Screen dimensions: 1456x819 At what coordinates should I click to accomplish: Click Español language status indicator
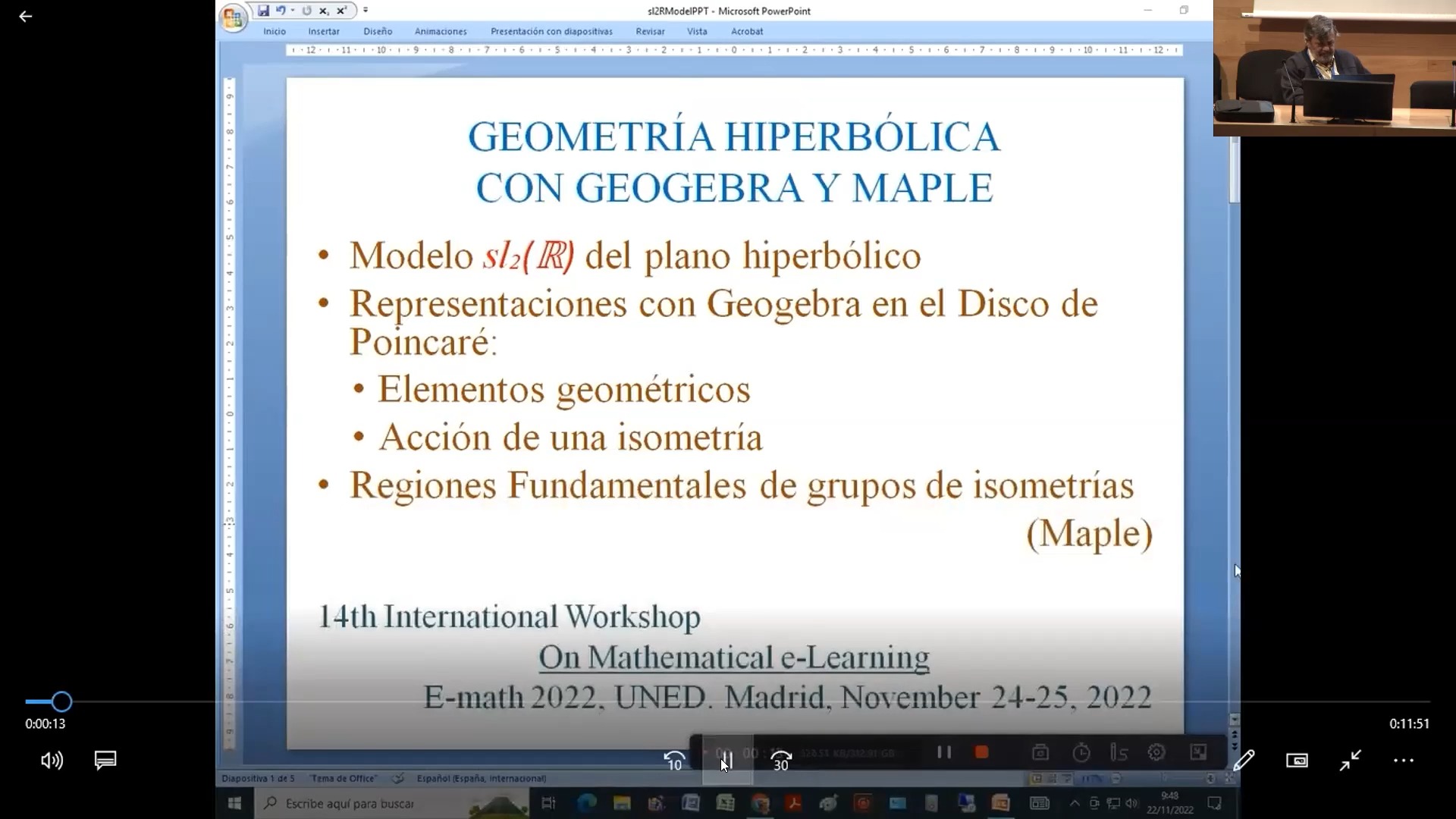tap(482, 778)
